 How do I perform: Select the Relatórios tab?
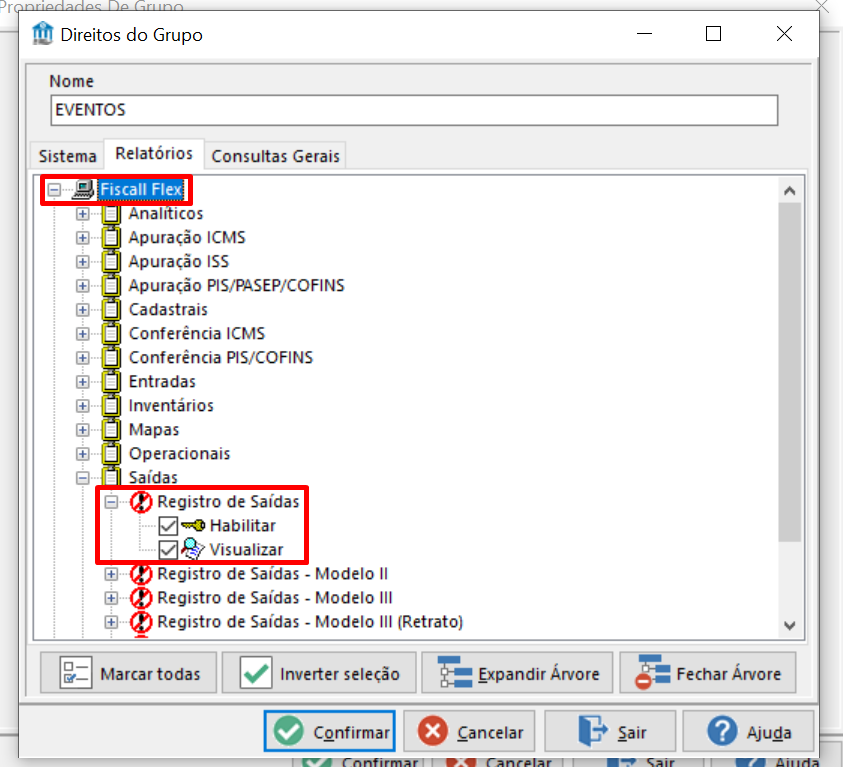(x=154, y=154)
